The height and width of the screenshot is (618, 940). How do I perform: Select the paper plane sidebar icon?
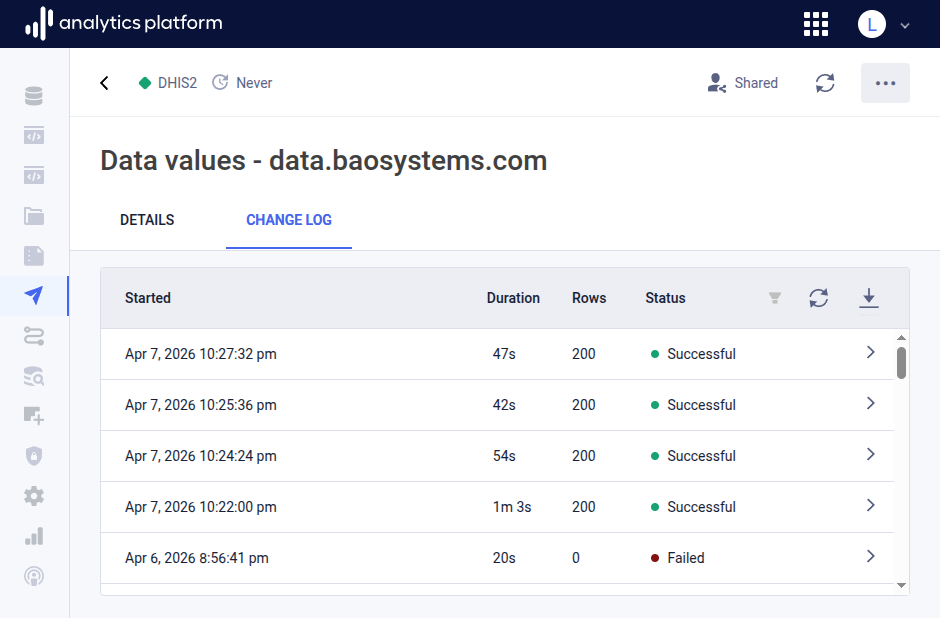coord(34,296)
